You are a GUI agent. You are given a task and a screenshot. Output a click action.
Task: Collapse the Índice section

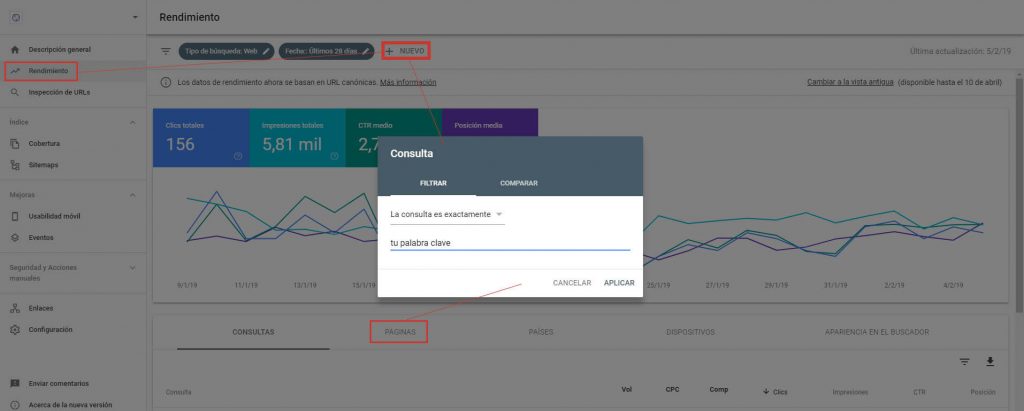pyautogui.click(x=133, y=122)
